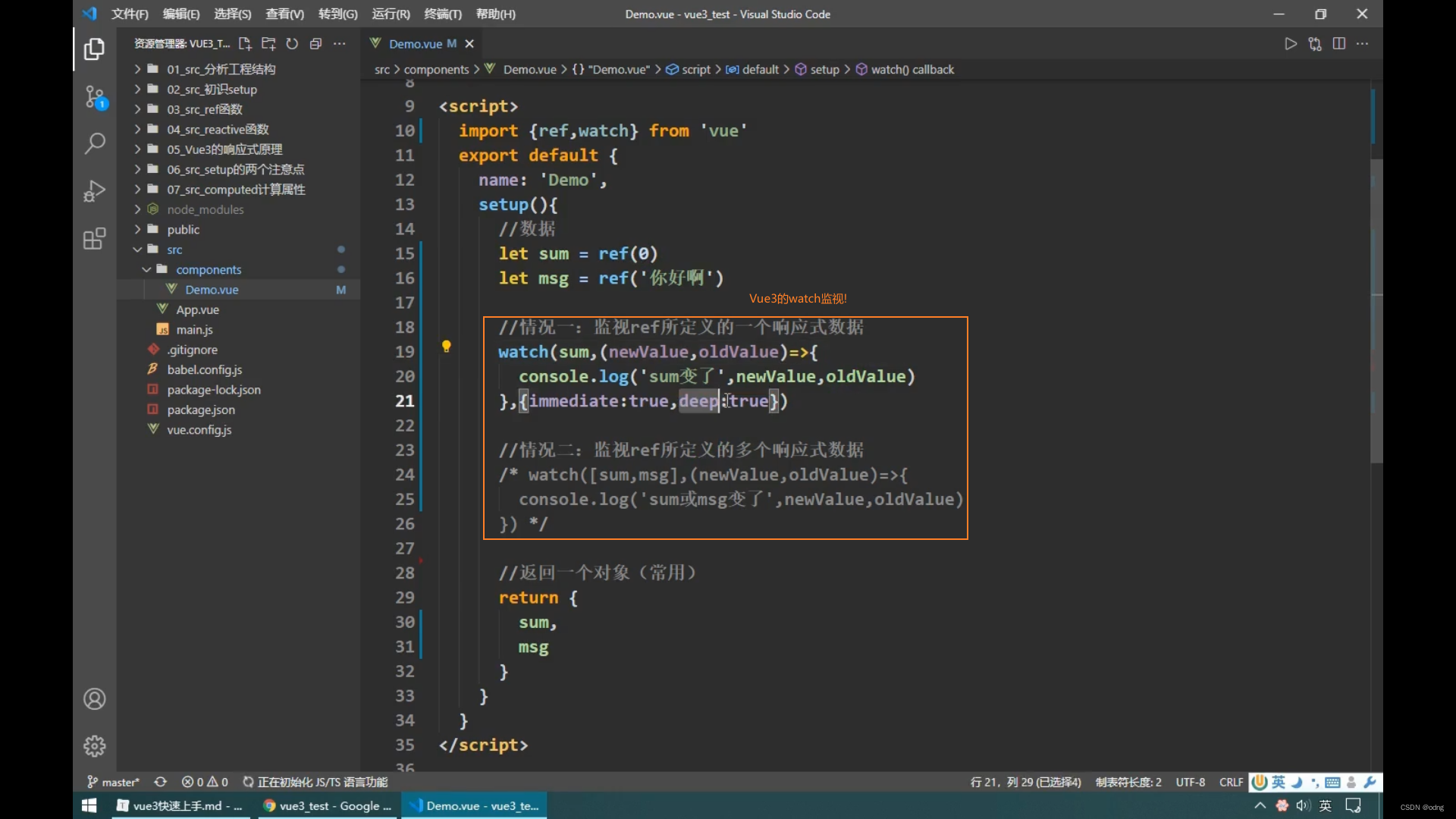
Task: Open explorer more actions ellipsis
Action: [340, 44]
